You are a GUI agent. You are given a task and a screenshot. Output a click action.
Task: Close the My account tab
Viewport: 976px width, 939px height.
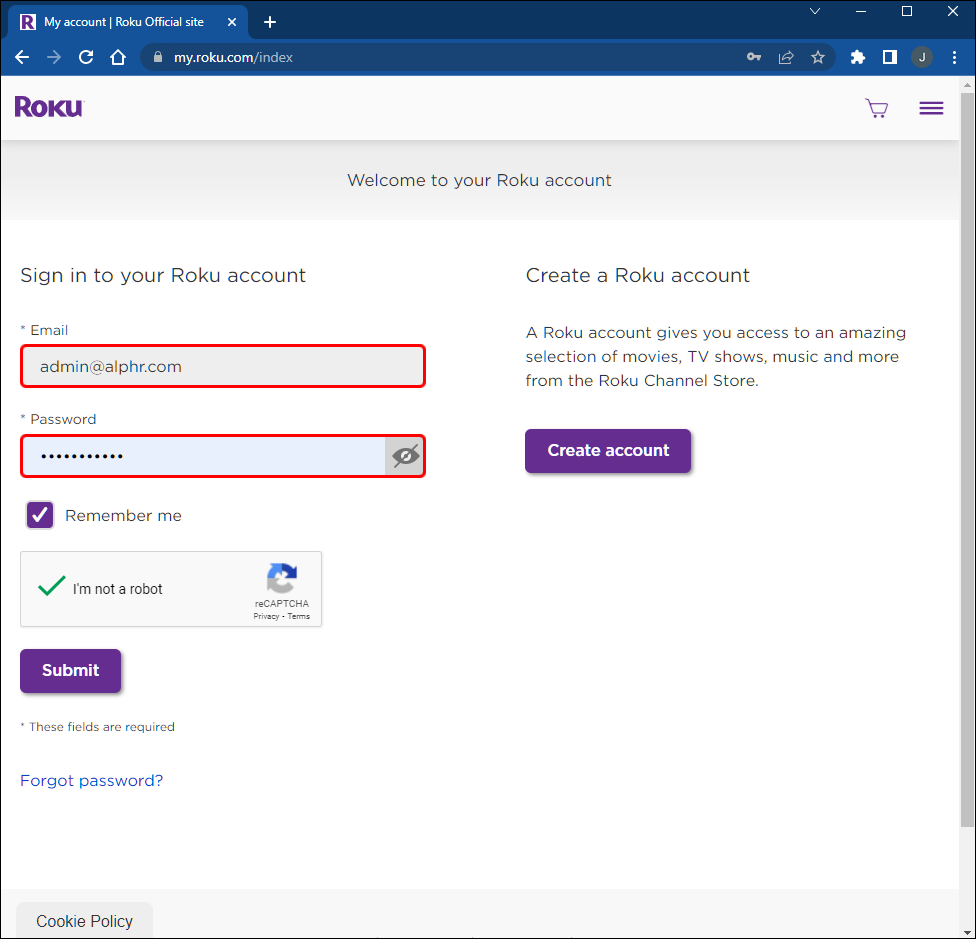232,22
